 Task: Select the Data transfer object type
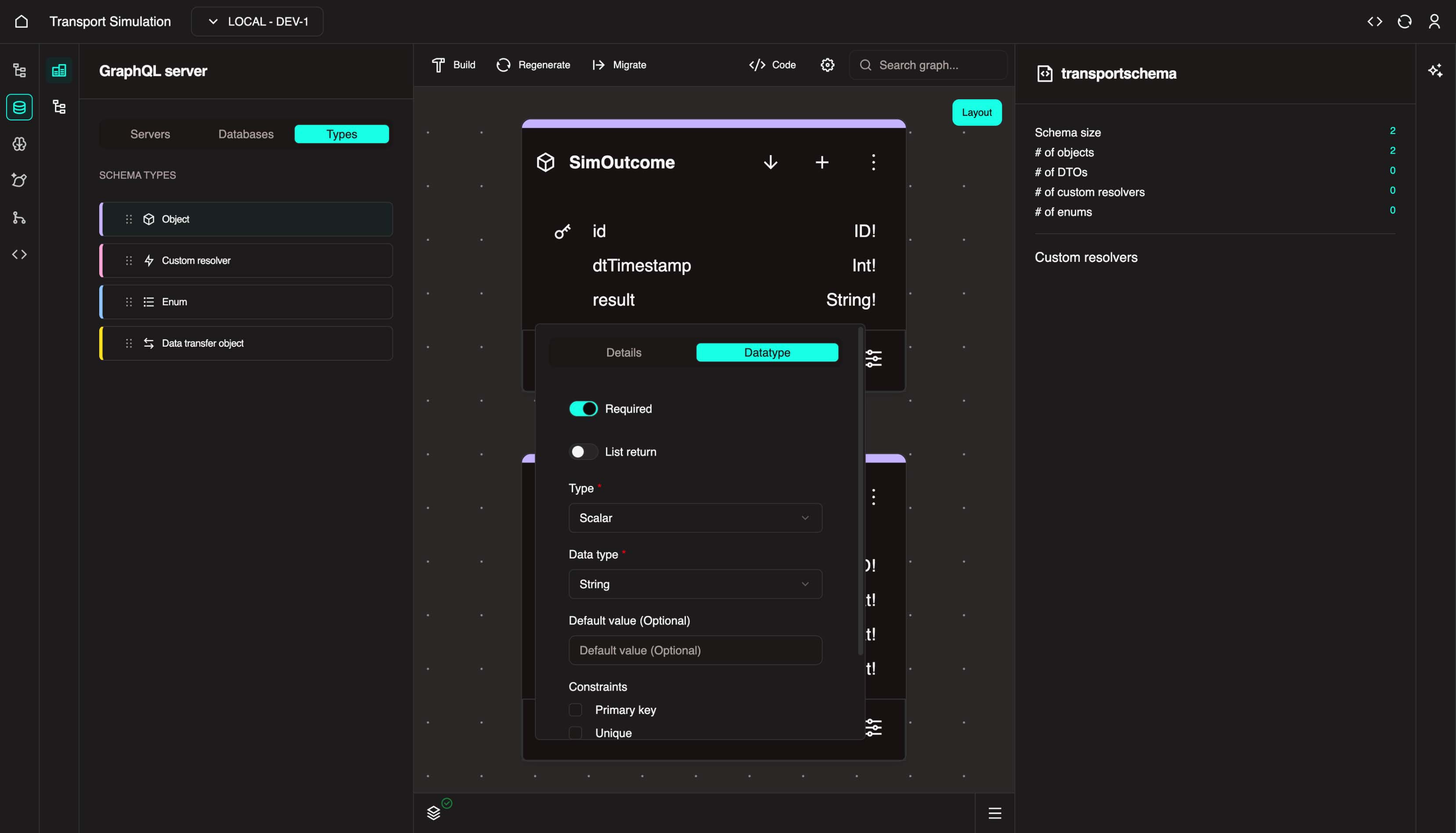[246, 343]
